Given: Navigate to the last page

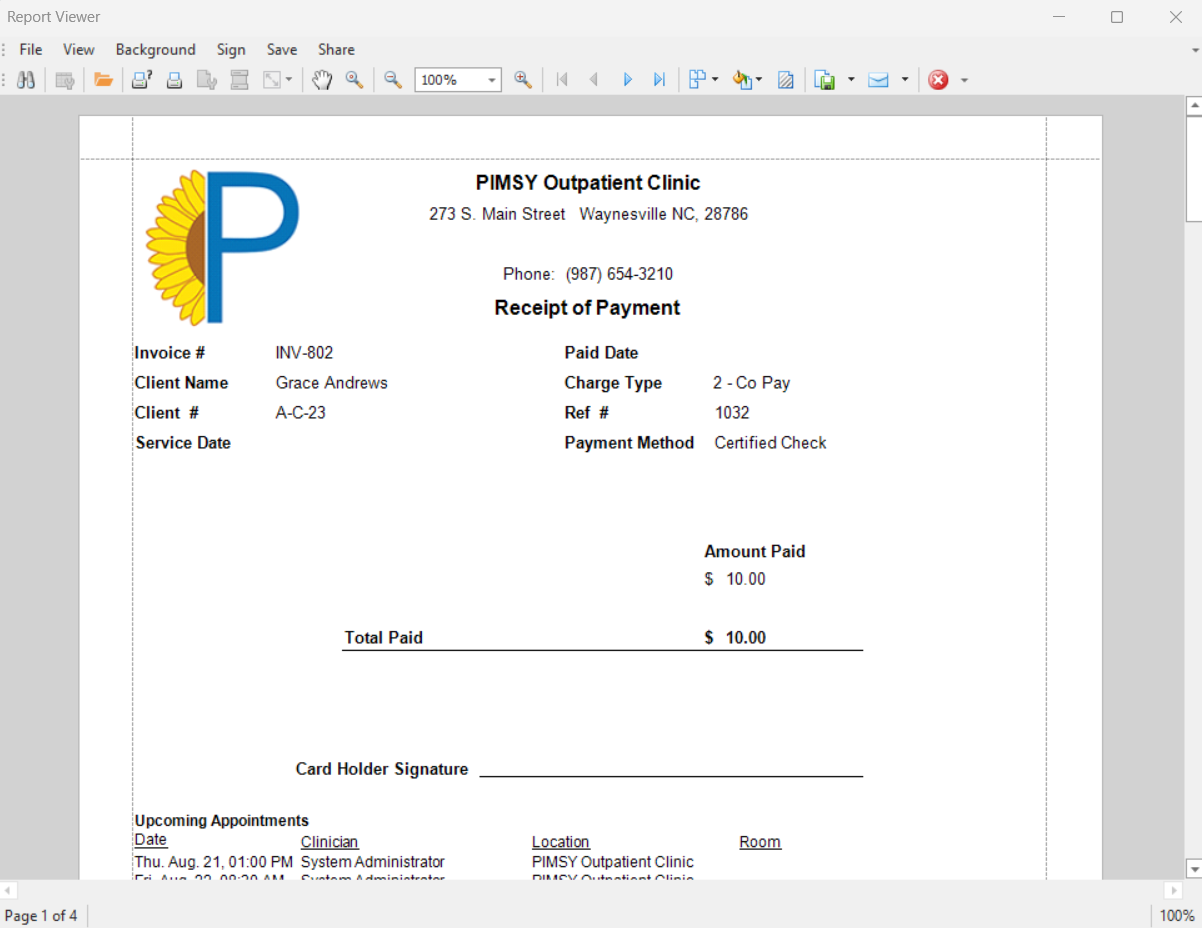Looking at the screenshot, I should tap(660, 79).
